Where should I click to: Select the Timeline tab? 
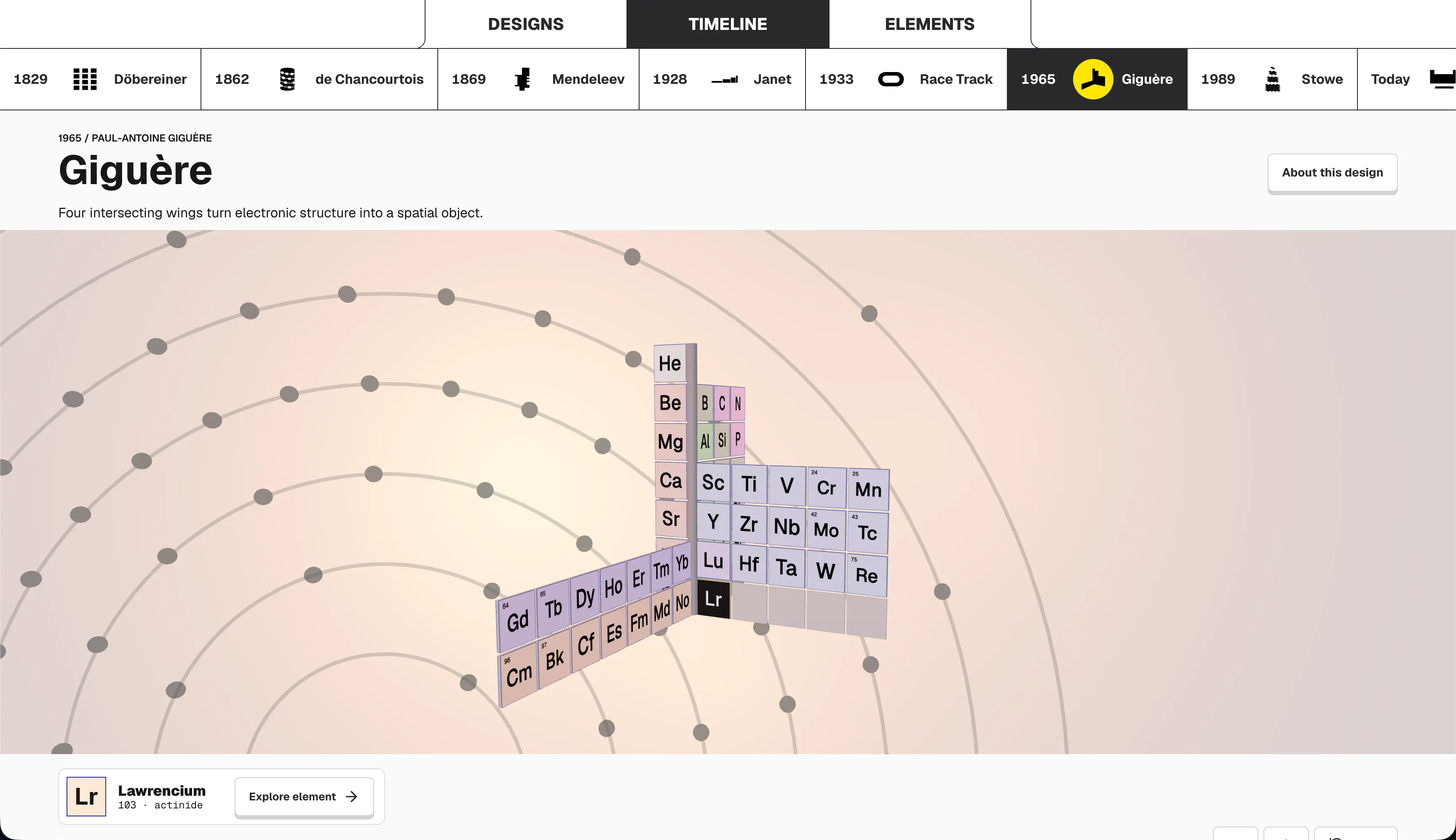pyautogui.click(x=728, y=24)
